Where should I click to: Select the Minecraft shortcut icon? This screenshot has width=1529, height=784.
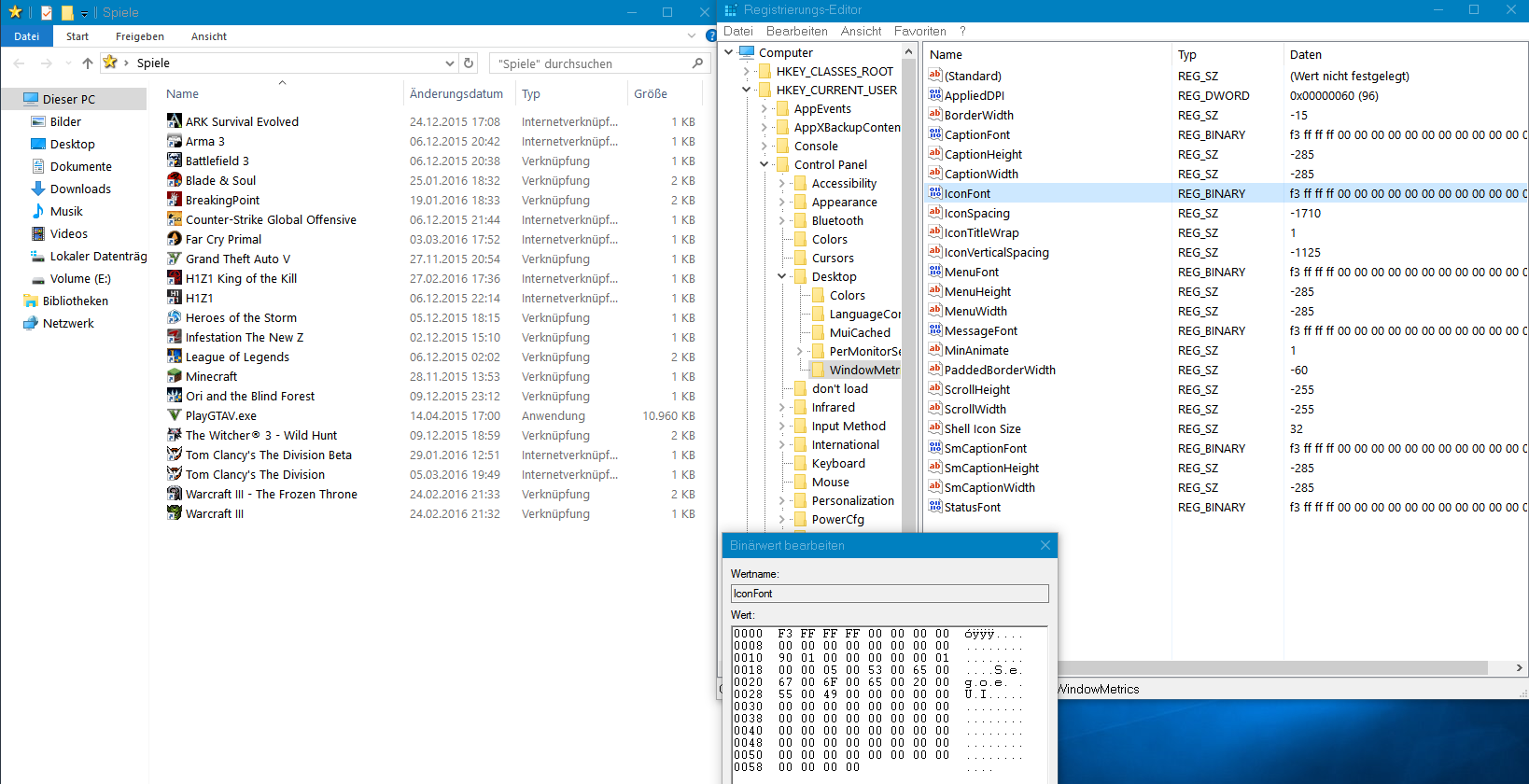[x=175, y=375]
